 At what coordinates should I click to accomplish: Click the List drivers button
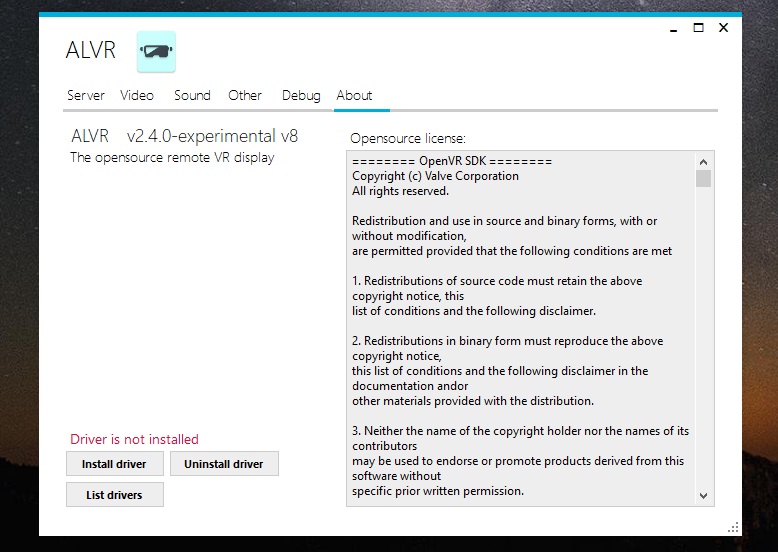click(x=115, y=494)
